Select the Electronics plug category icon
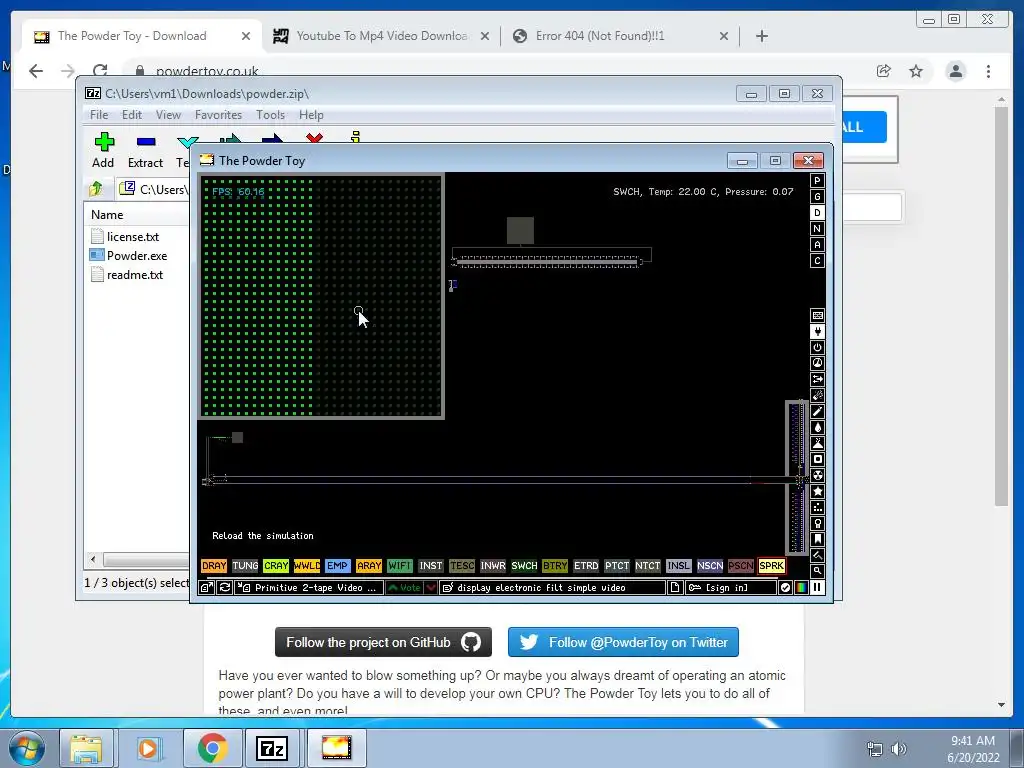Viewport: 1024px width, 768px height. click(817, 332)
